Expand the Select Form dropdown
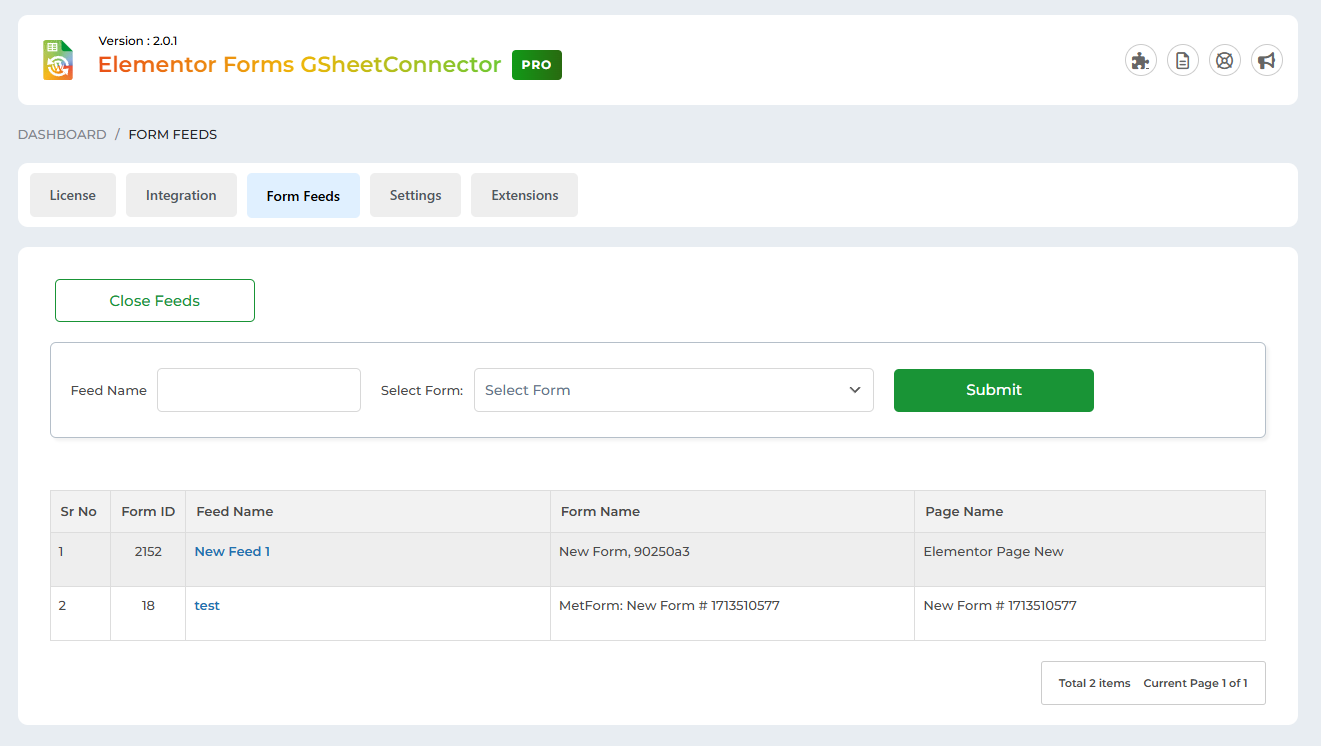Viewport: 1321px width, 746px height. point(673,390)
